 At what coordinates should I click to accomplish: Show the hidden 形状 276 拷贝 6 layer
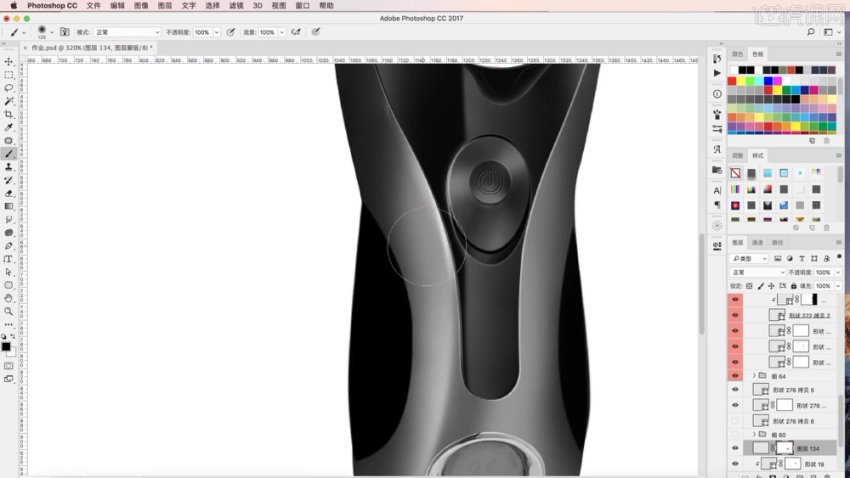(735, 421)
